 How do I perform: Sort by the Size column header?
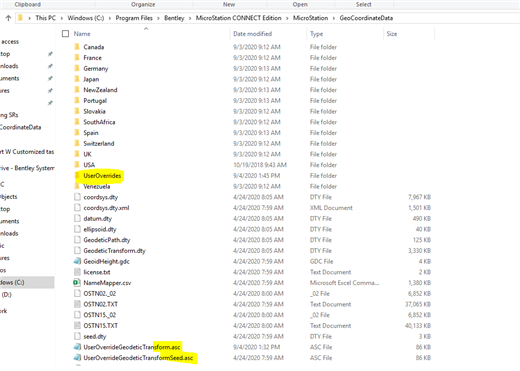click(x=392, y=34)
